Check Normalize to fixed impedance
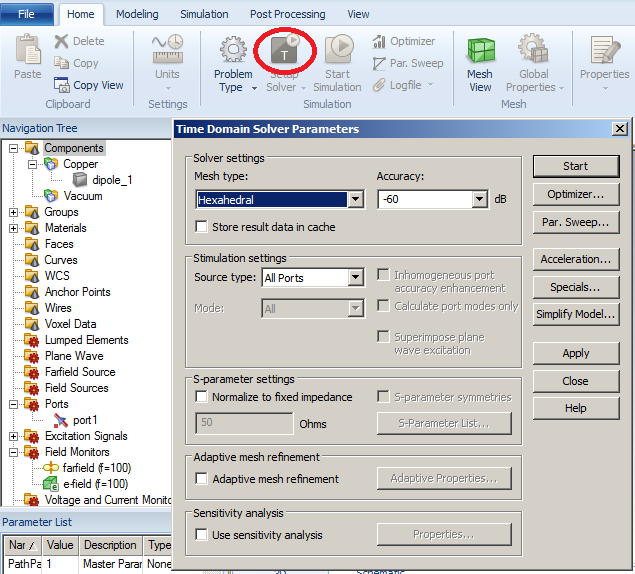The height and width of the screenshot is (574, 635). pyautogui.click(x=202, y=397)
